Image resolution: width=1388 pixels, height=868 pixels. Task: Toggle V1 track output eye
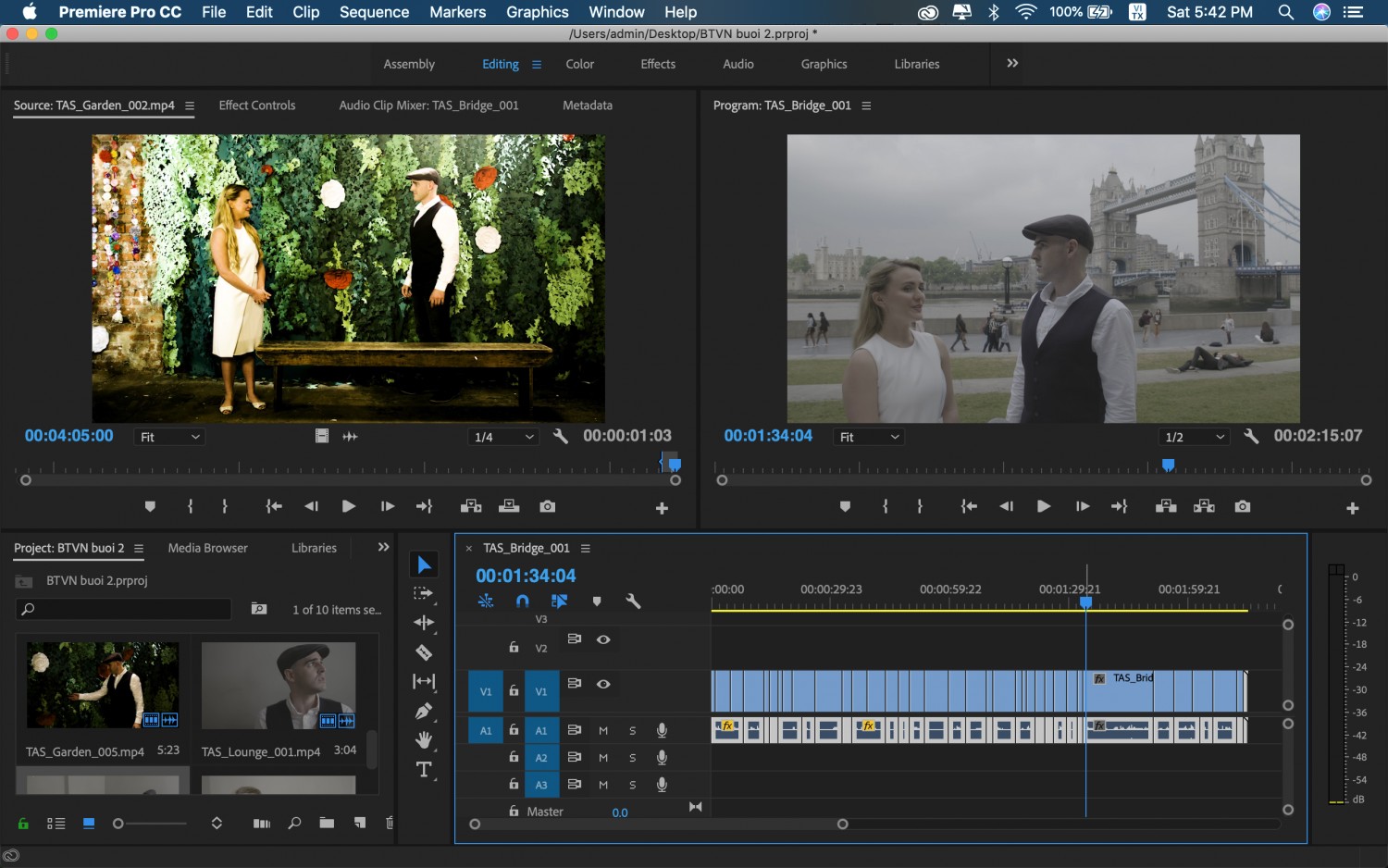coord(603,684)
